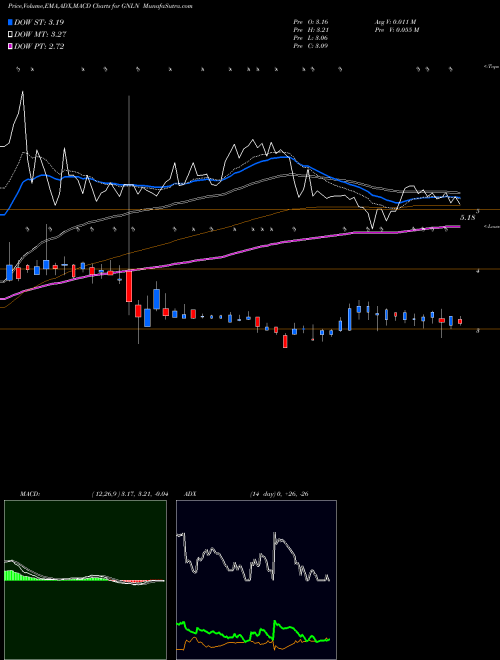The width and height of the screenshot is (500, 660).
Task: Open the green MACD indicator chart panel
Action: 85,580
